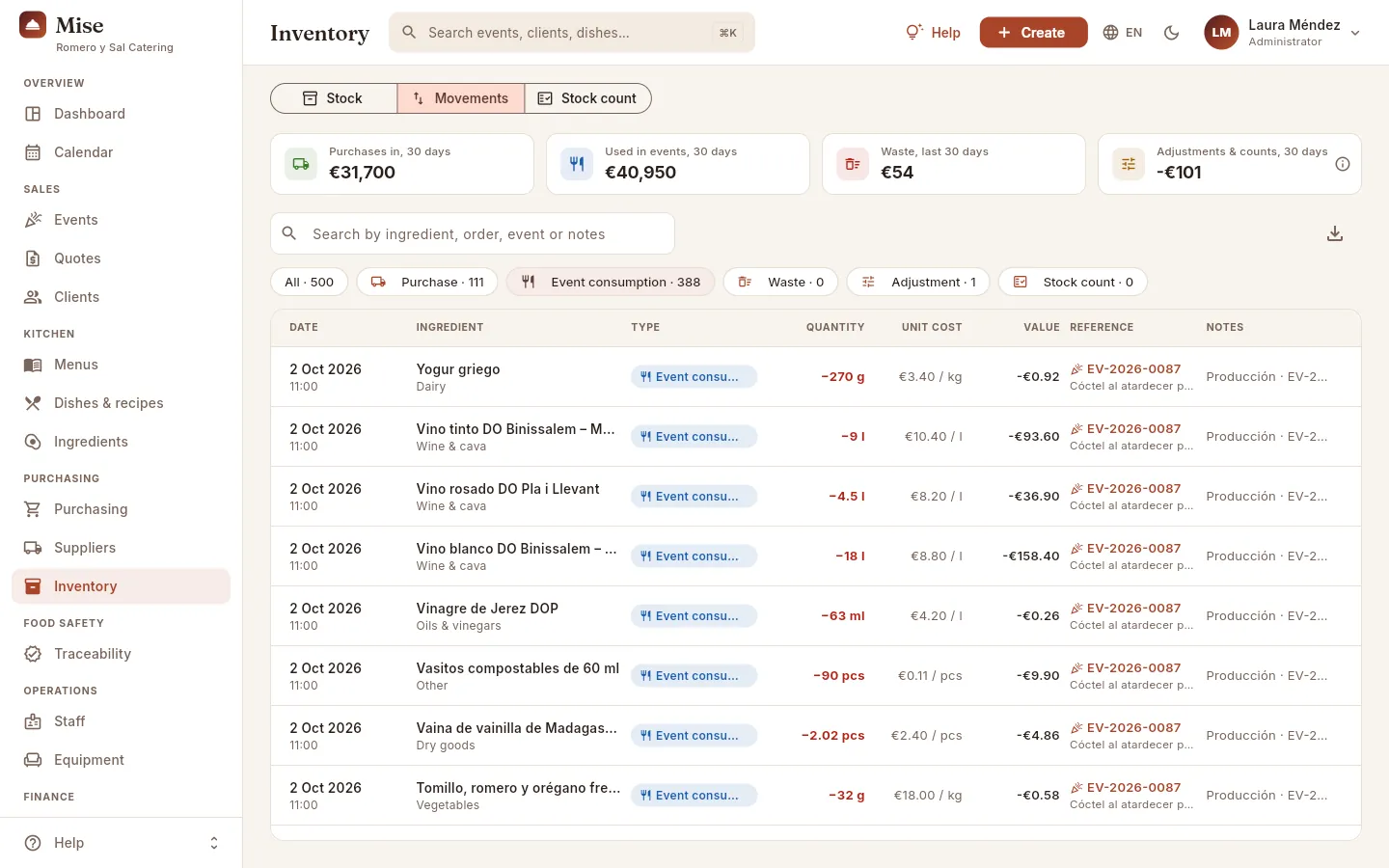Image resolution: width=1389 pixels, height=868 pixels.
Task: Click the Quantity column header
Action: pos(835,327)
